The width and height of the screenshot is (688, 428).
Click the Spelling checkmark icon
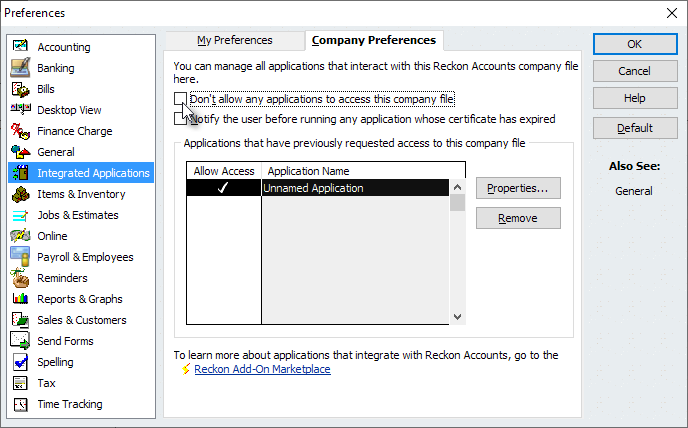[20, 362]
